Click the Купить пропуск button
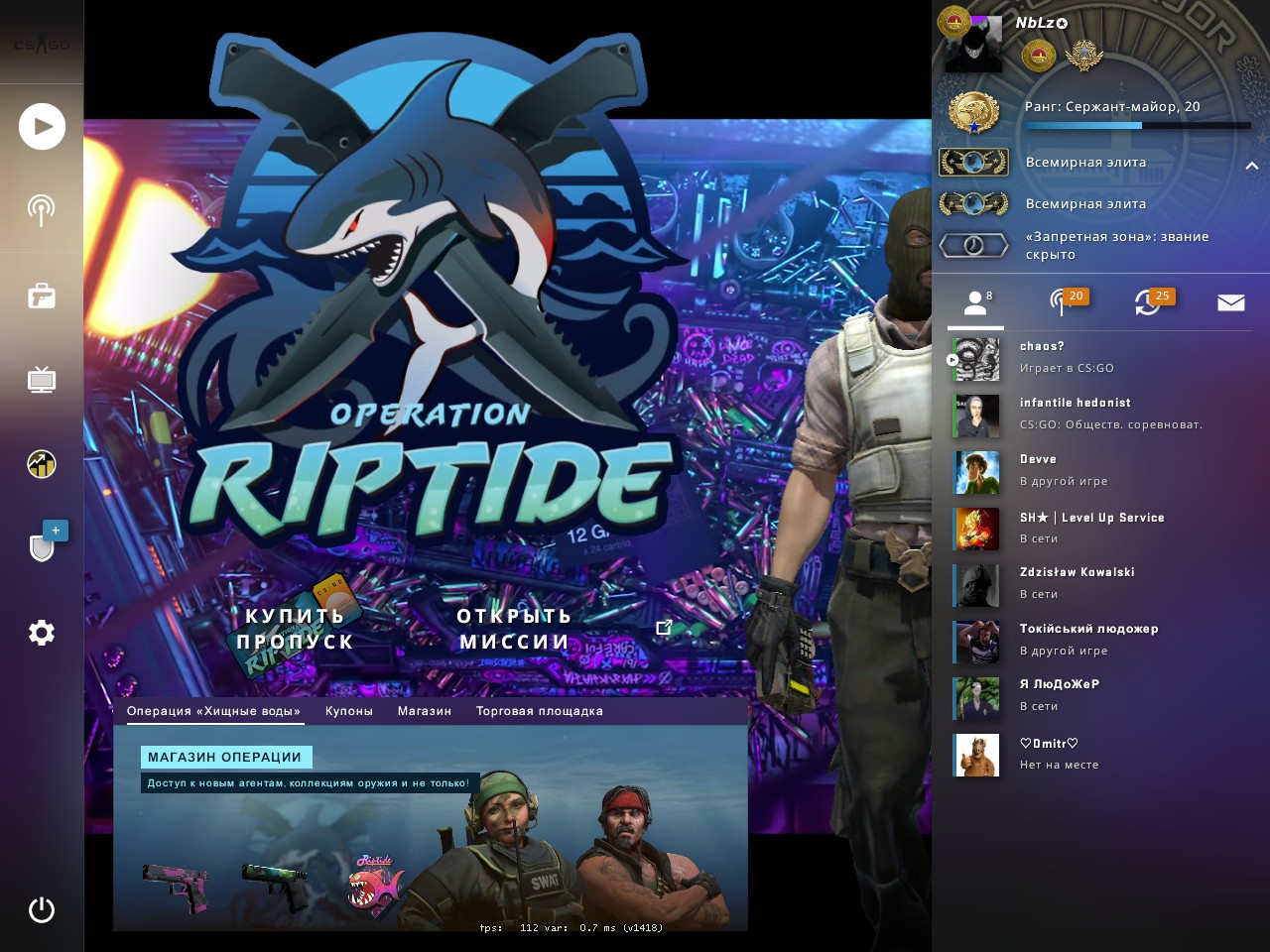Screen dimensions: 1270x952 [x=295, y=629]
